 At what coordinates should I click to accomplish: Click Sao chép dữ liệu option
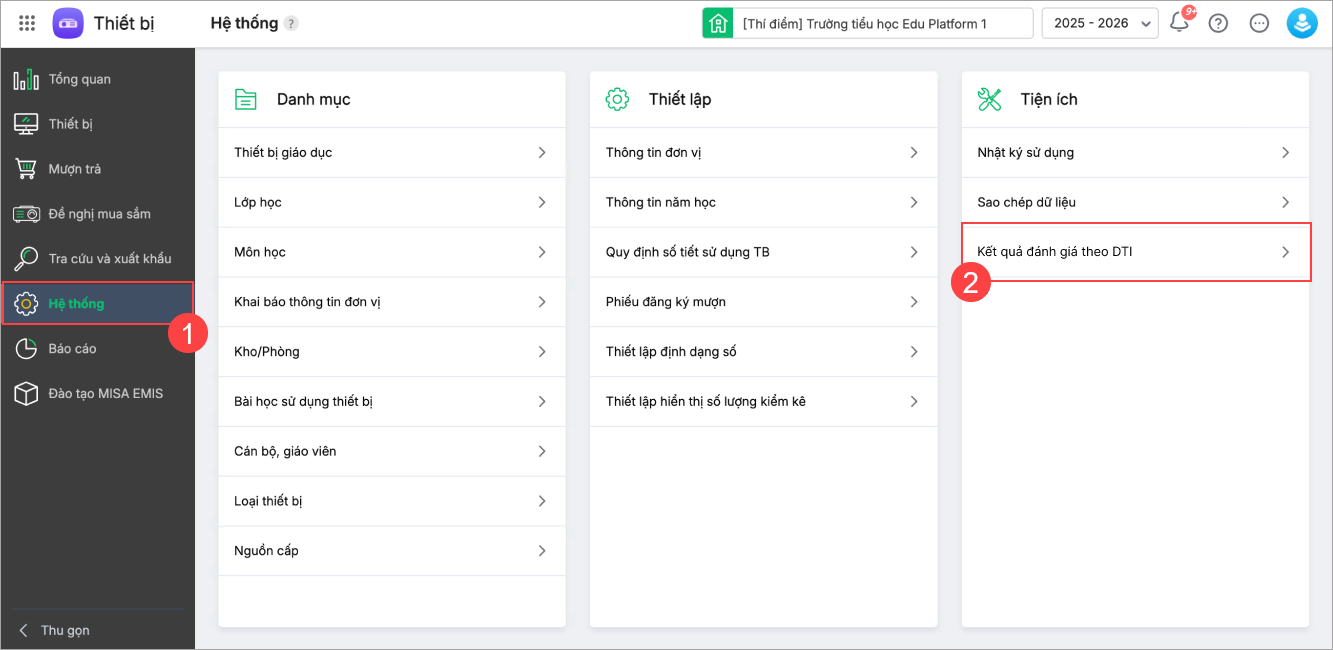1135,202
